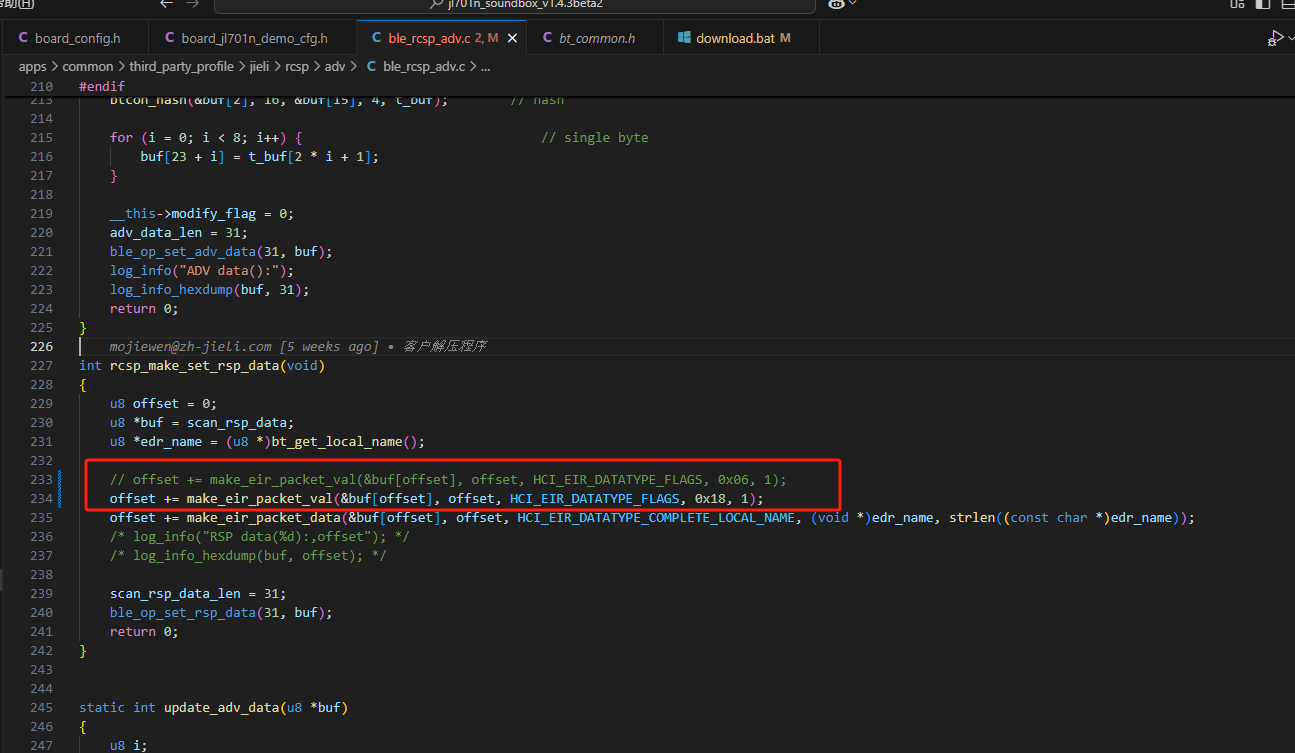Open the common breadcrumb segment
Screen dimensions: 1295x753
click(x=88, y=67)
